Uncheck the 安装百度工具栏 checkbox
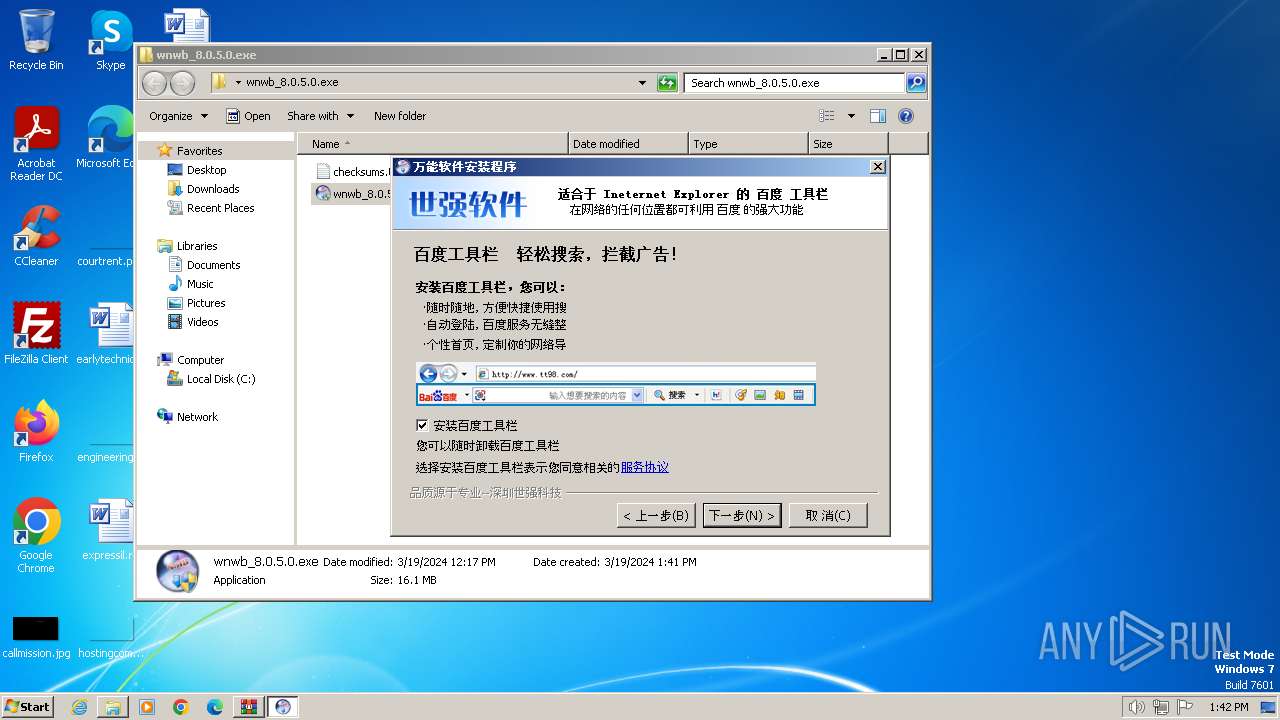This screenshot has height=720, width=1280. coord(422,425)
